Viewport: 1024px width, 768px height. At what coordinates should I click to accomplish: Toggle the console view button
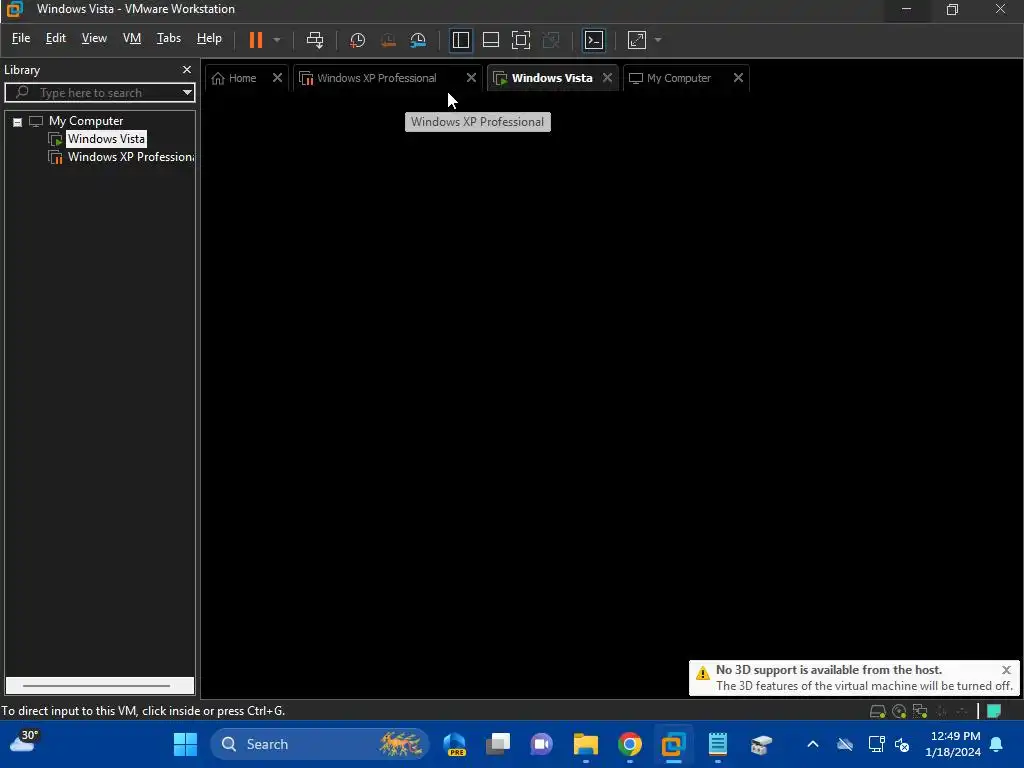(x=594, y=40)
